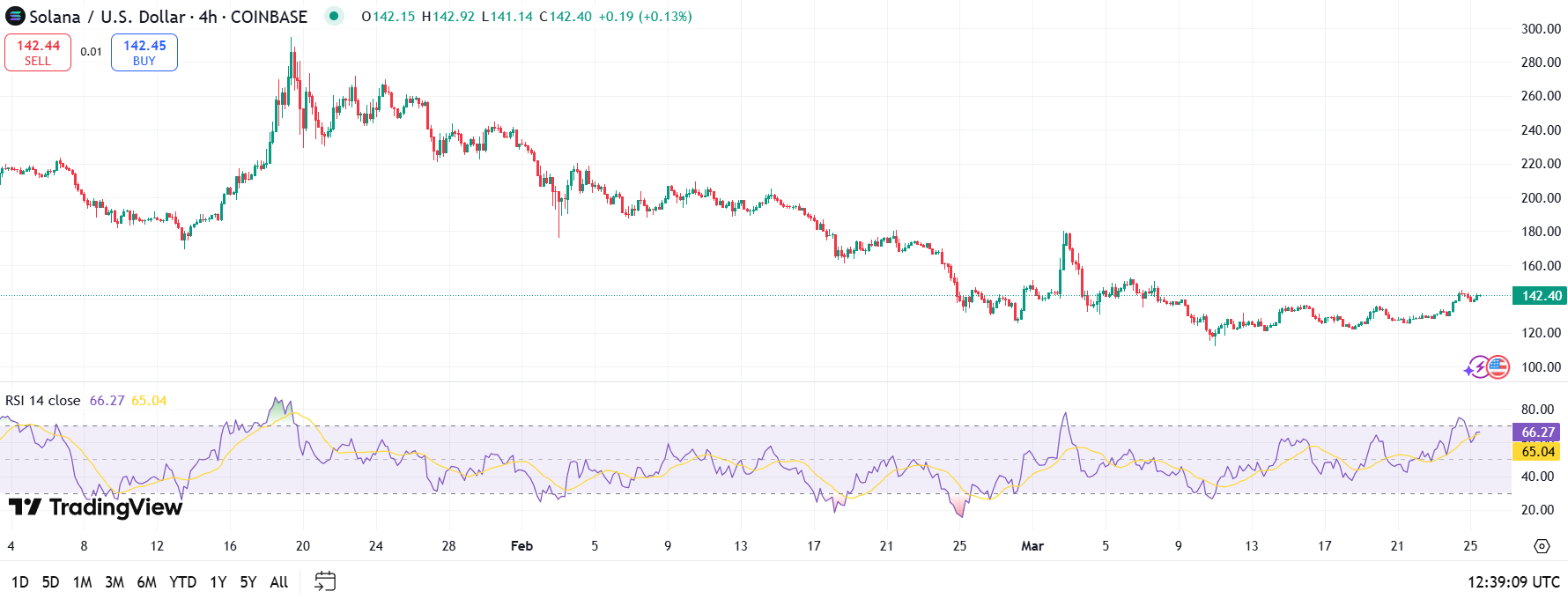Click the Solana coin logo icon
This screenshot has height=599, width=1568.
[x=15, y=17]
